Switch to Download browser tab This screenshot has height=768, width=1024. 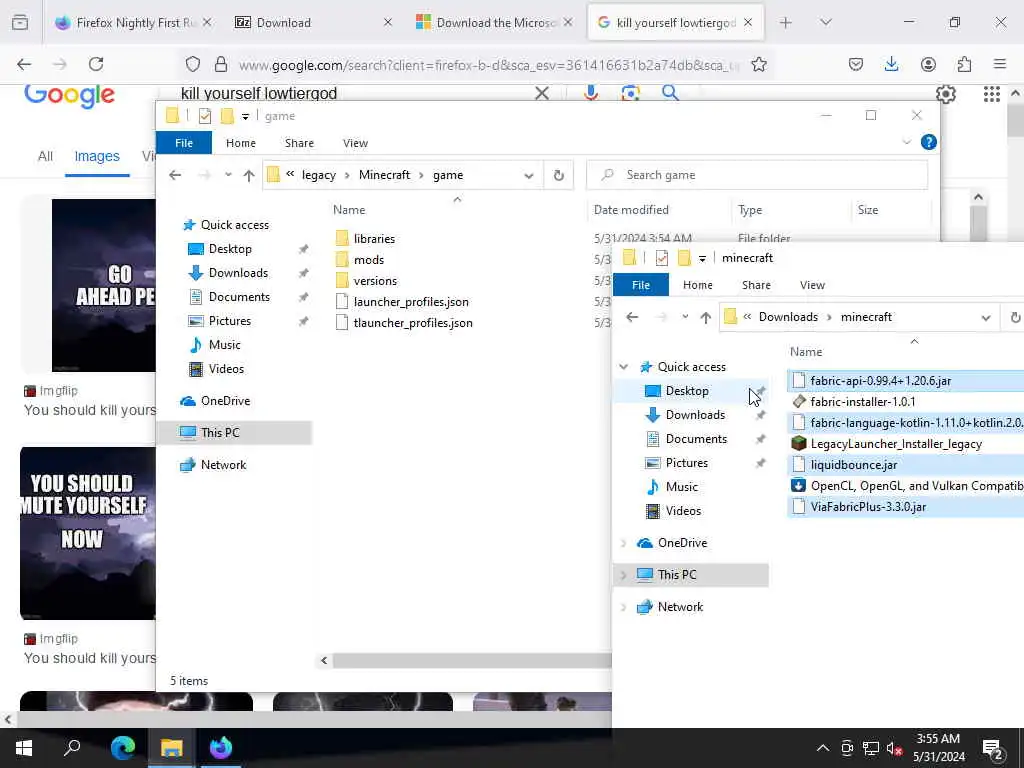pos(313,22)
